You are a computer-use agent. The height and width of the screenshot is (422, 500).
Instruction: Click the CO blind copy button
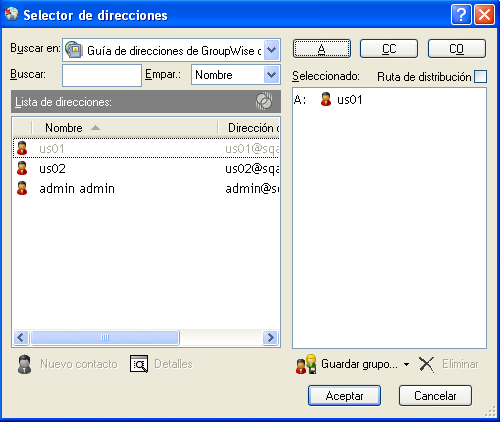pyautogui.click(x=457, y=49)
